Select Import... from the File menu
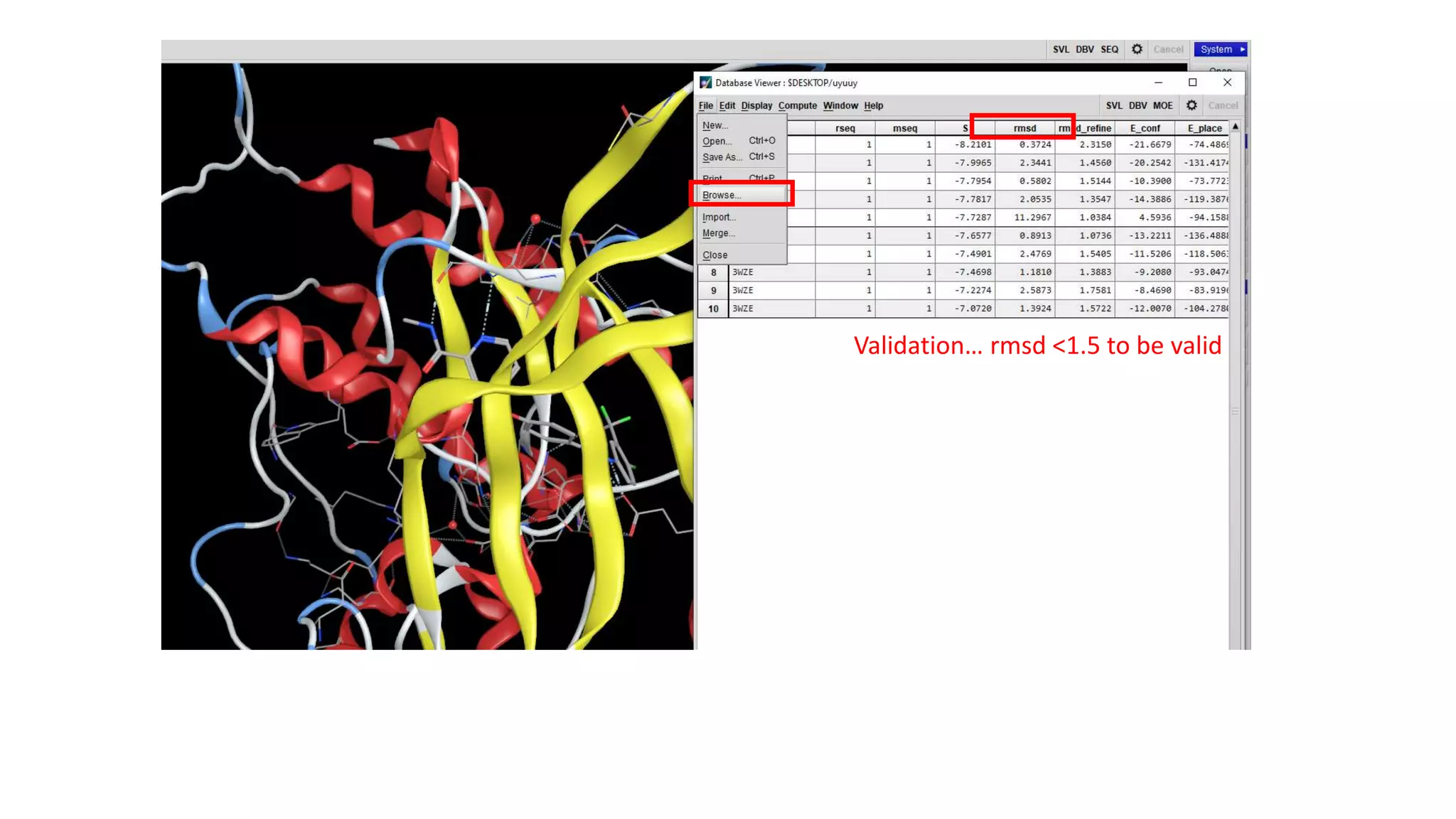The height and width of the screenshot is (819, 1456). point(719,217)
